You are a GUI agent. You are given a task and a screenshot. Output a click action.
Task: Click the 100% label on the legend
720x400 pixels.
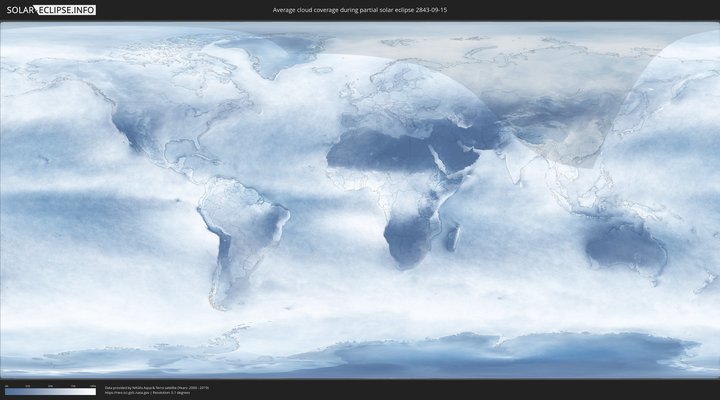click(93, 385)
